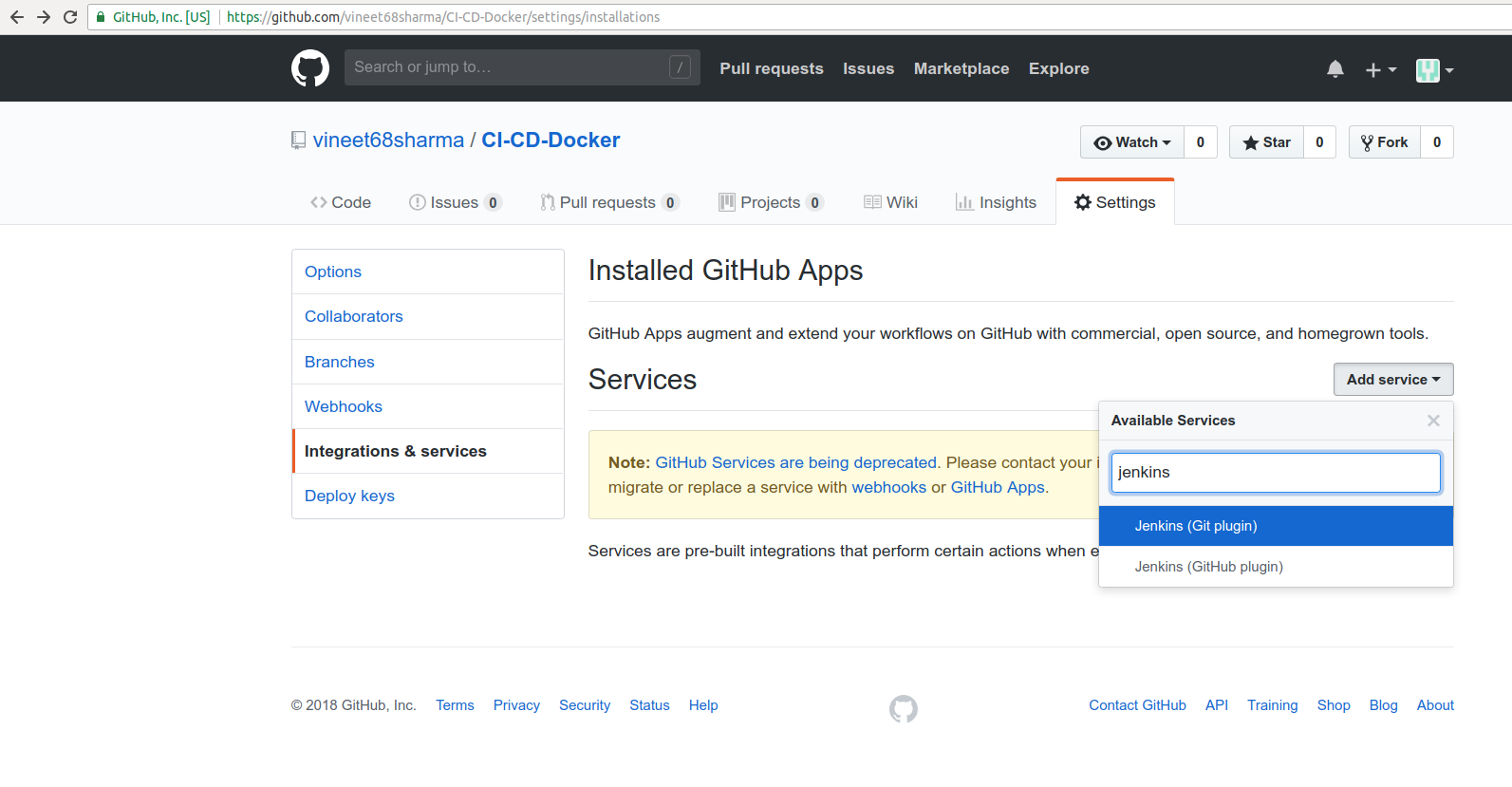Click the browser address bar URL
The width and height of the screenshot is (1512, 787).
[443, 17]
